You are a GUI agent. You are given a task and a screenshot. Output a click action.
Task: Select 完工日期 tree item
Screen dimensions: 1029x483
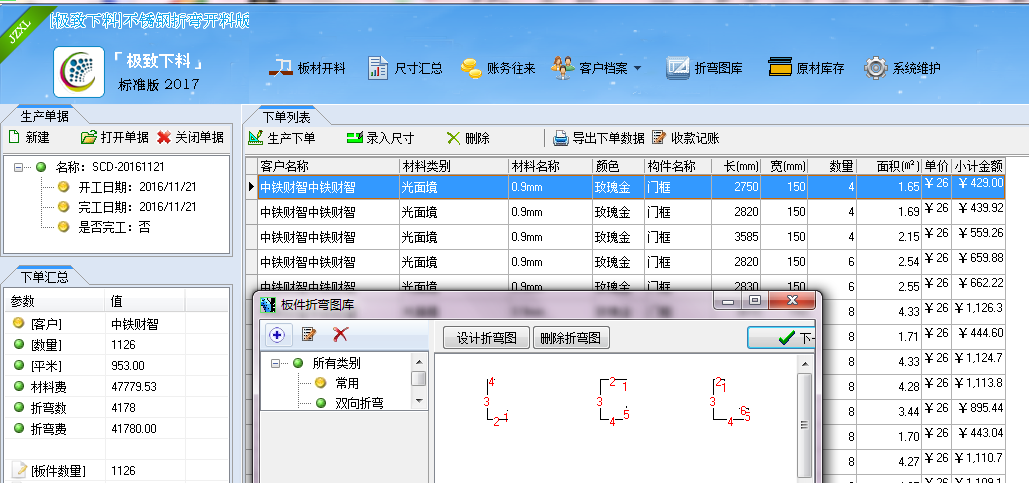127,207
